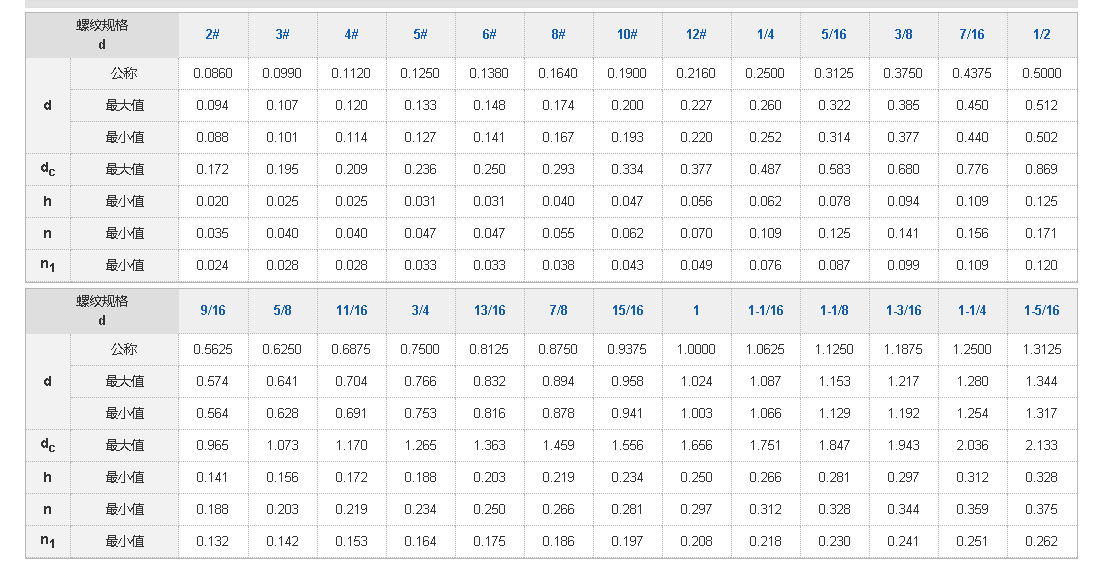Select the 0.965 dc maximum cell
The width and height of the screenshot is (1099, 562).
coord(212,445)
